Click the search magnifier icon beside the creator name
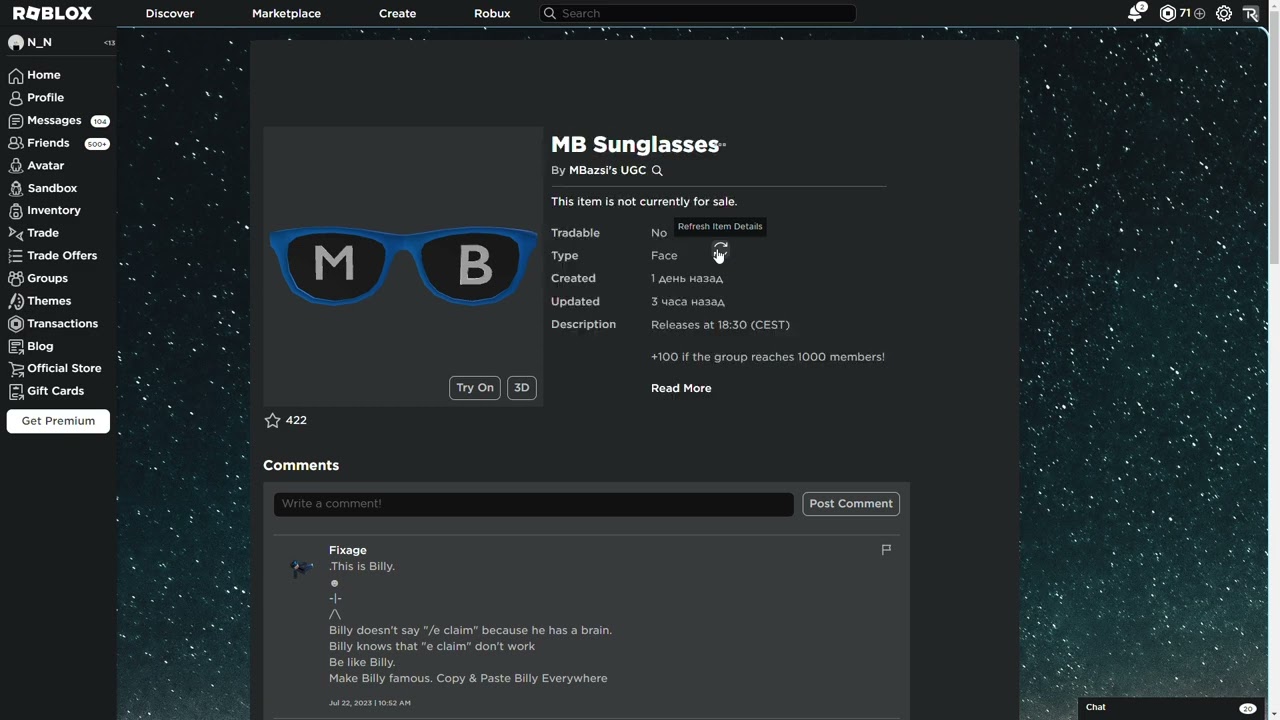Screen dimensions: 1280x720 click(657, 171)
